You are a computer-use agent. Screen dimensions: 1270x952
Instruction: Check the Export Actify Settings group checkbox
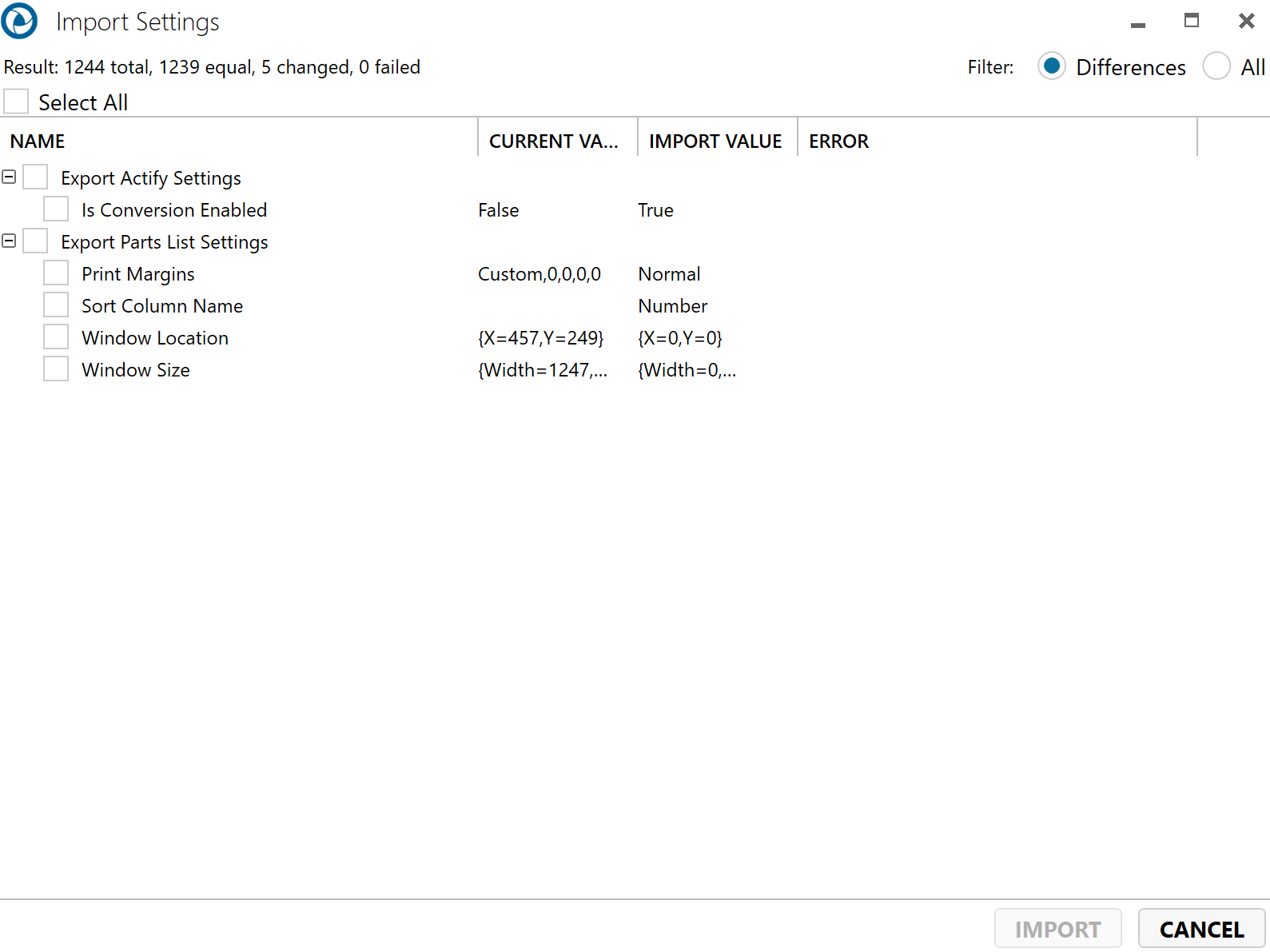tap(35, 177)
